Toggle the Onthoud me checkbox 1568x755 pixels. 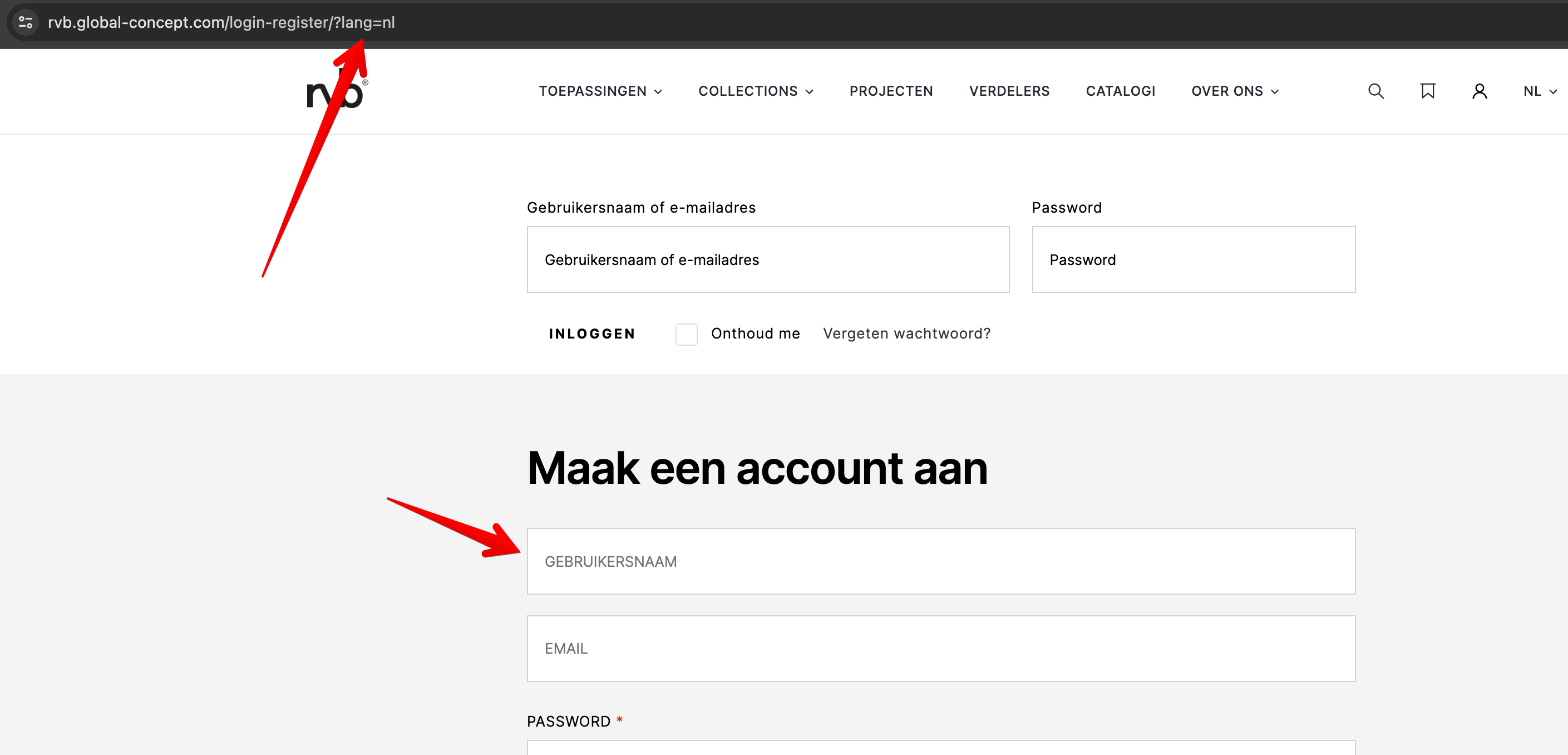tap(686, 334)
